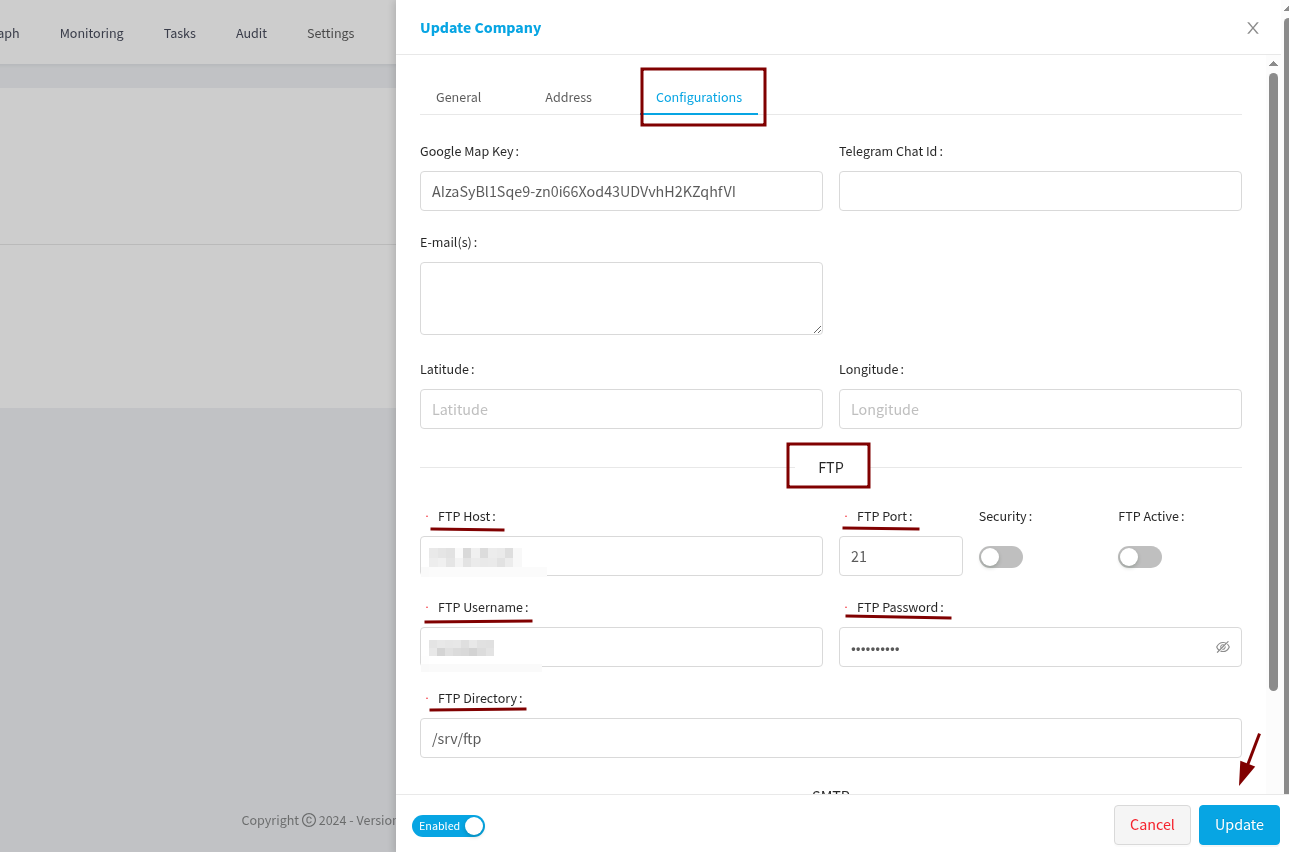The height and width of the screenshot is (852, 1289).
Task: Click the FTP Port field
Action: coord(900,556)
